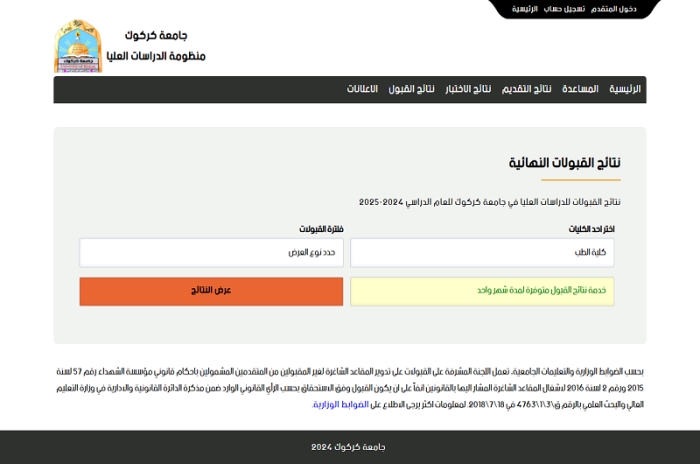The height and width of the screenshot is (464, 700).
Task: Go to الرئيسية in the top black bar
Action: (x=525, y=9)
